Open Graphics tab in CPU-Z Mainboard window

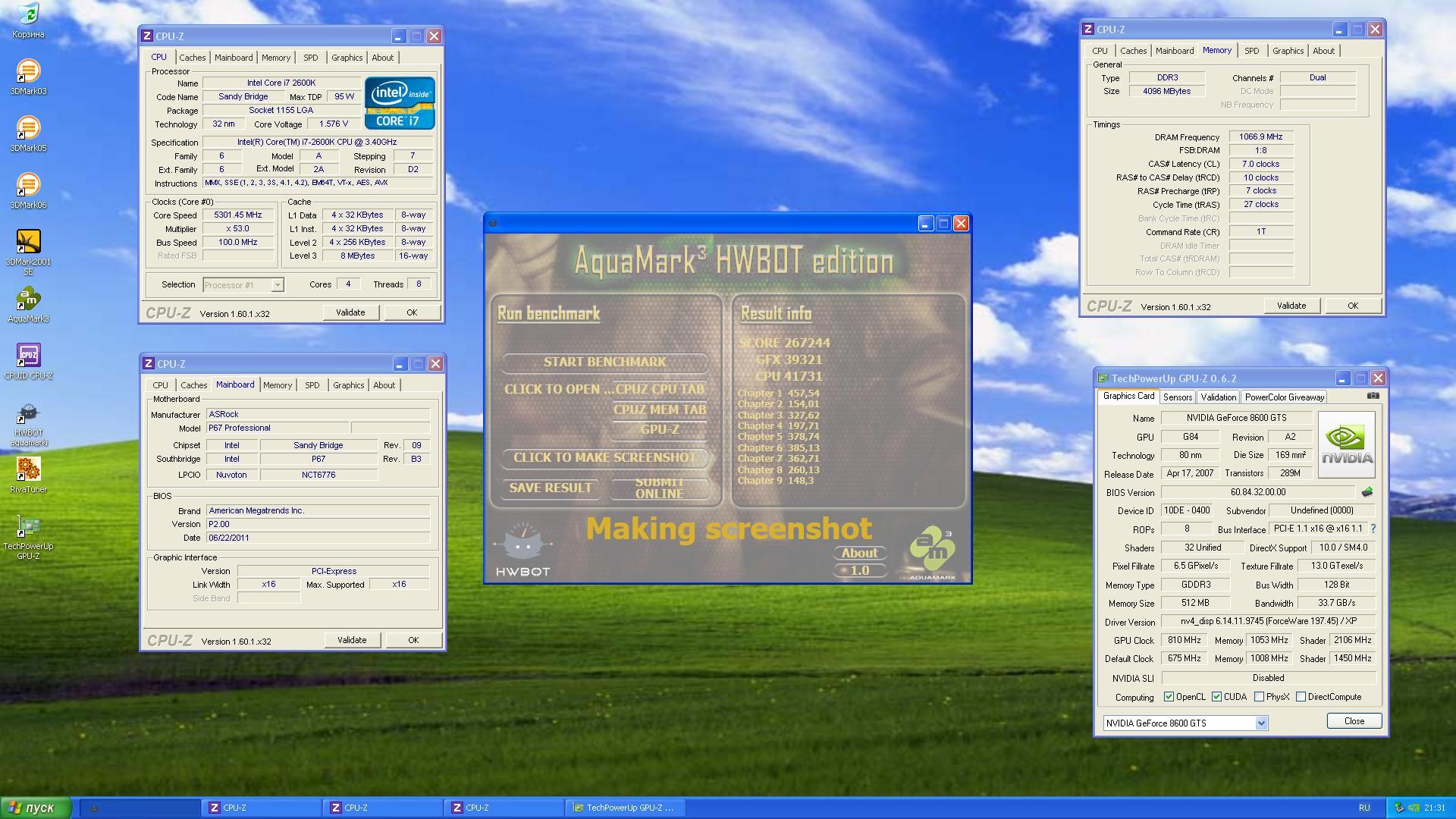[348, 385]
